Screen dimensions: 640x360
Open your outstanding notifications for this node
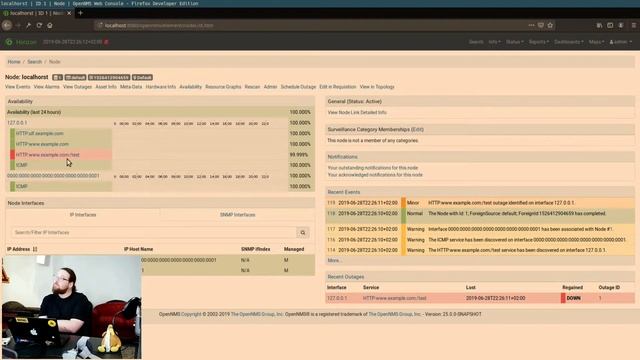click(373, 168)
